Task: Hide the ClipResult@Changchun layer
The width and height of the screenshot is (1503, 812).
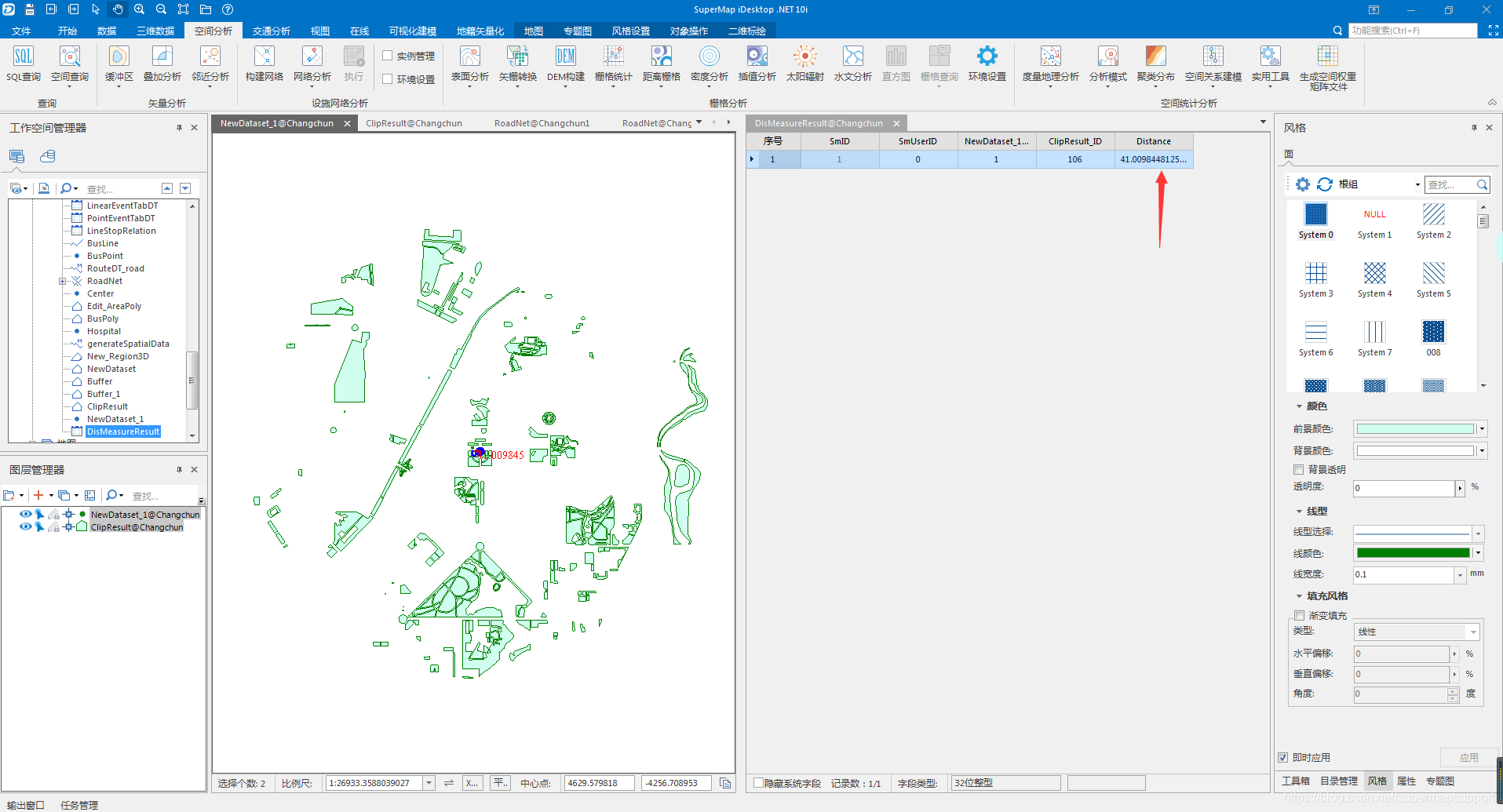Action: [25, 527]
